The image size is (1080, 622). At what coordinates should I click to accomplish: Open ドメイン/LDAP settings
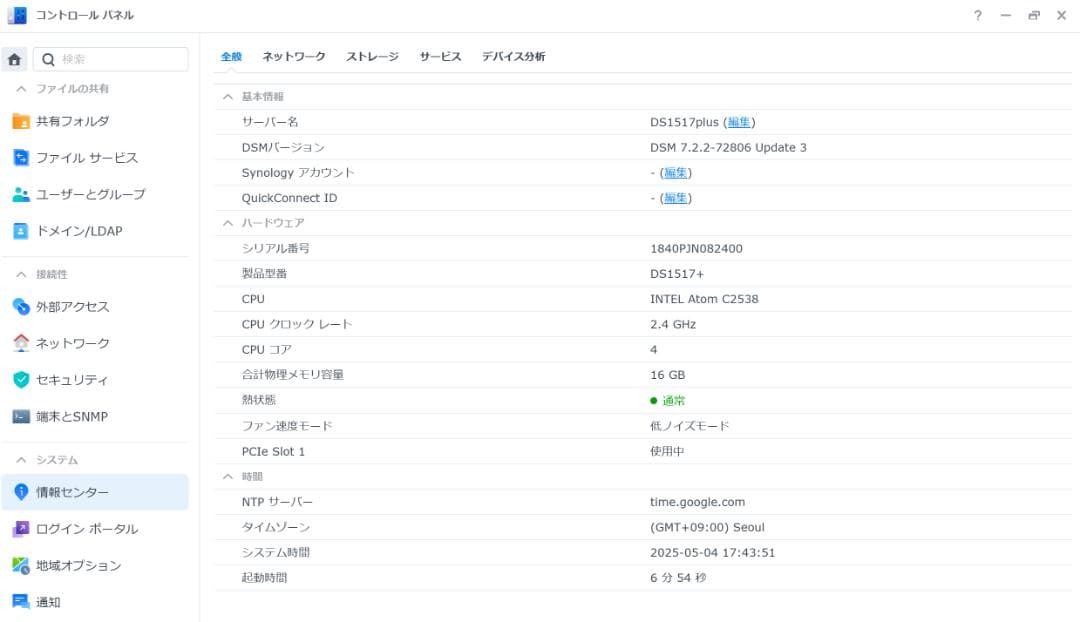(79, 231)
